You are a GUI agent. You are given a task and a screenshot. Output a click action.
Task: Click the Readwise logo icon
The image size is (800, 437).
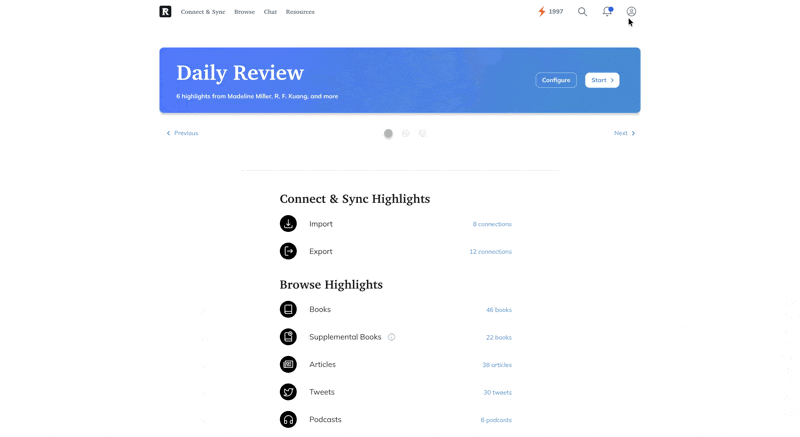[x=165, y=12]
